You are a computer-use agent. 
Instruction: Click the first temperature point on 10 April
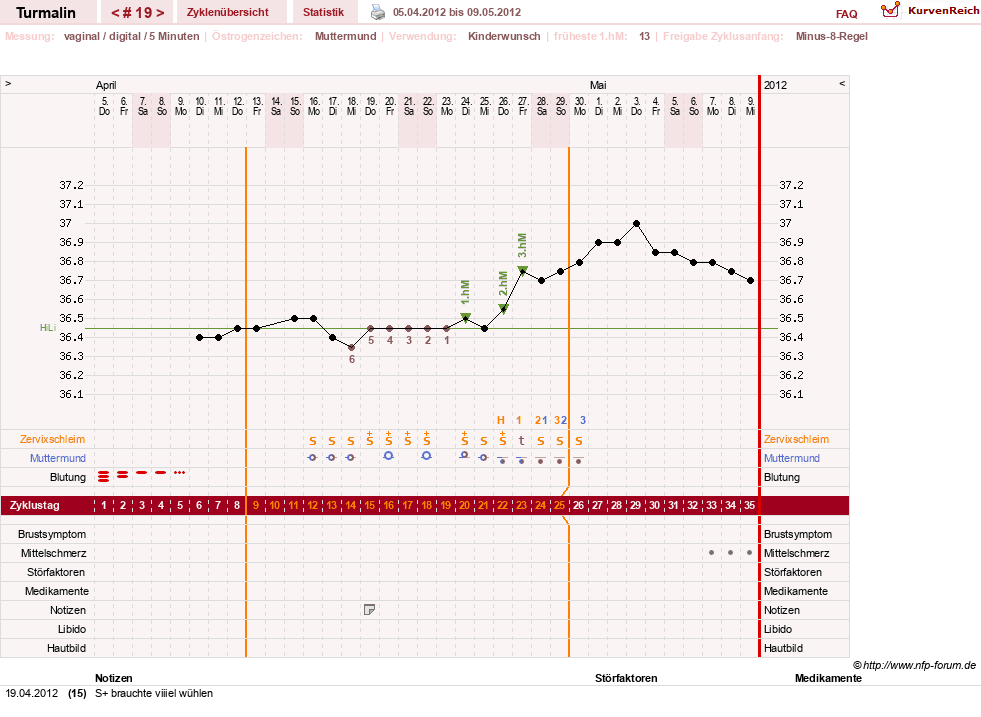[x=200, y=338]
